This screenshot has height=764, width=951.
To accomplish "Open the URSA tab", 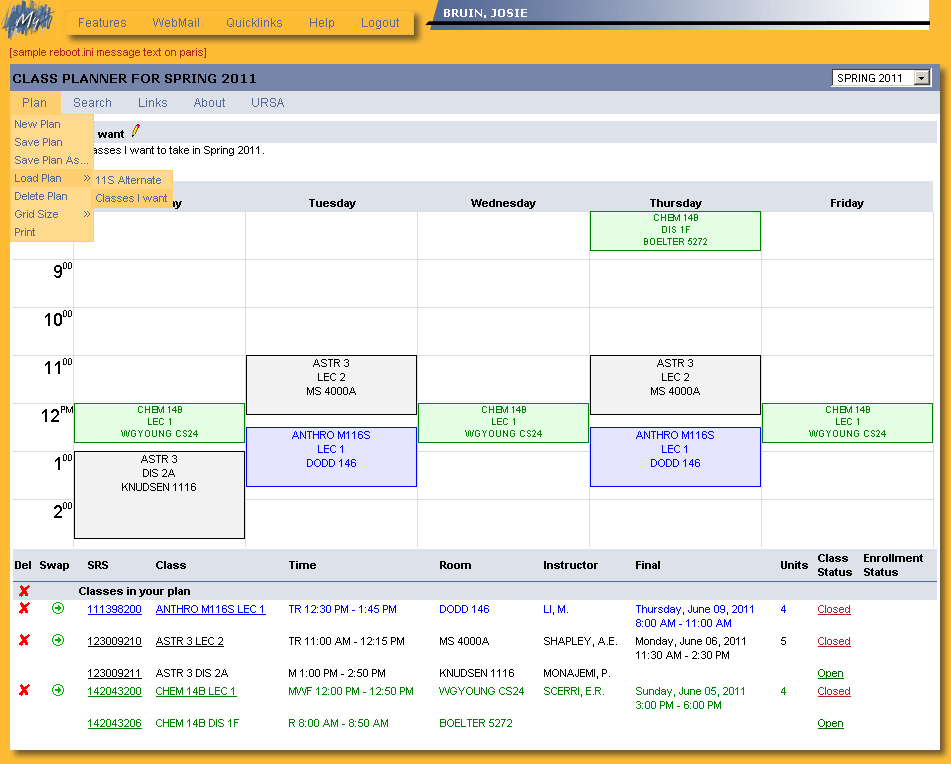I will (268, 103).
